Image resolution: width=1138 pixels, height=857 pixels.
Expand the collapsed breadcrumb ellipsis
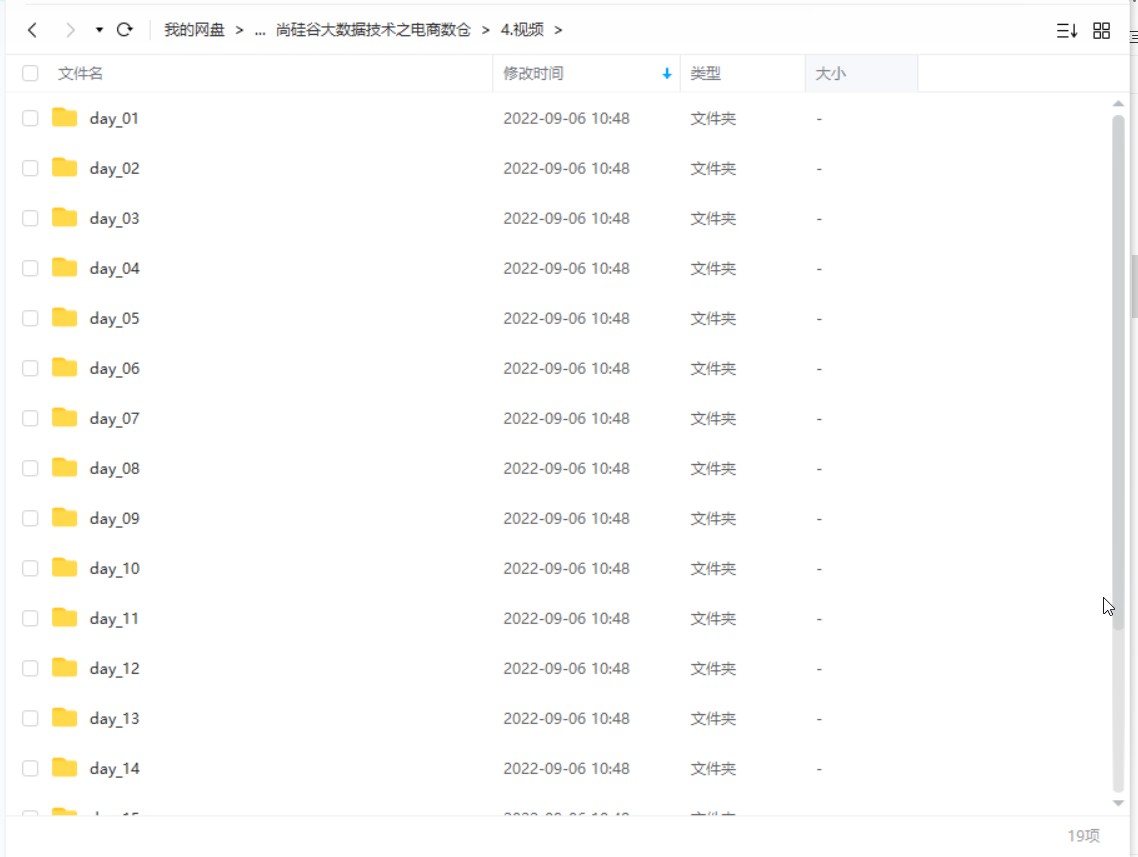(260, 30)
